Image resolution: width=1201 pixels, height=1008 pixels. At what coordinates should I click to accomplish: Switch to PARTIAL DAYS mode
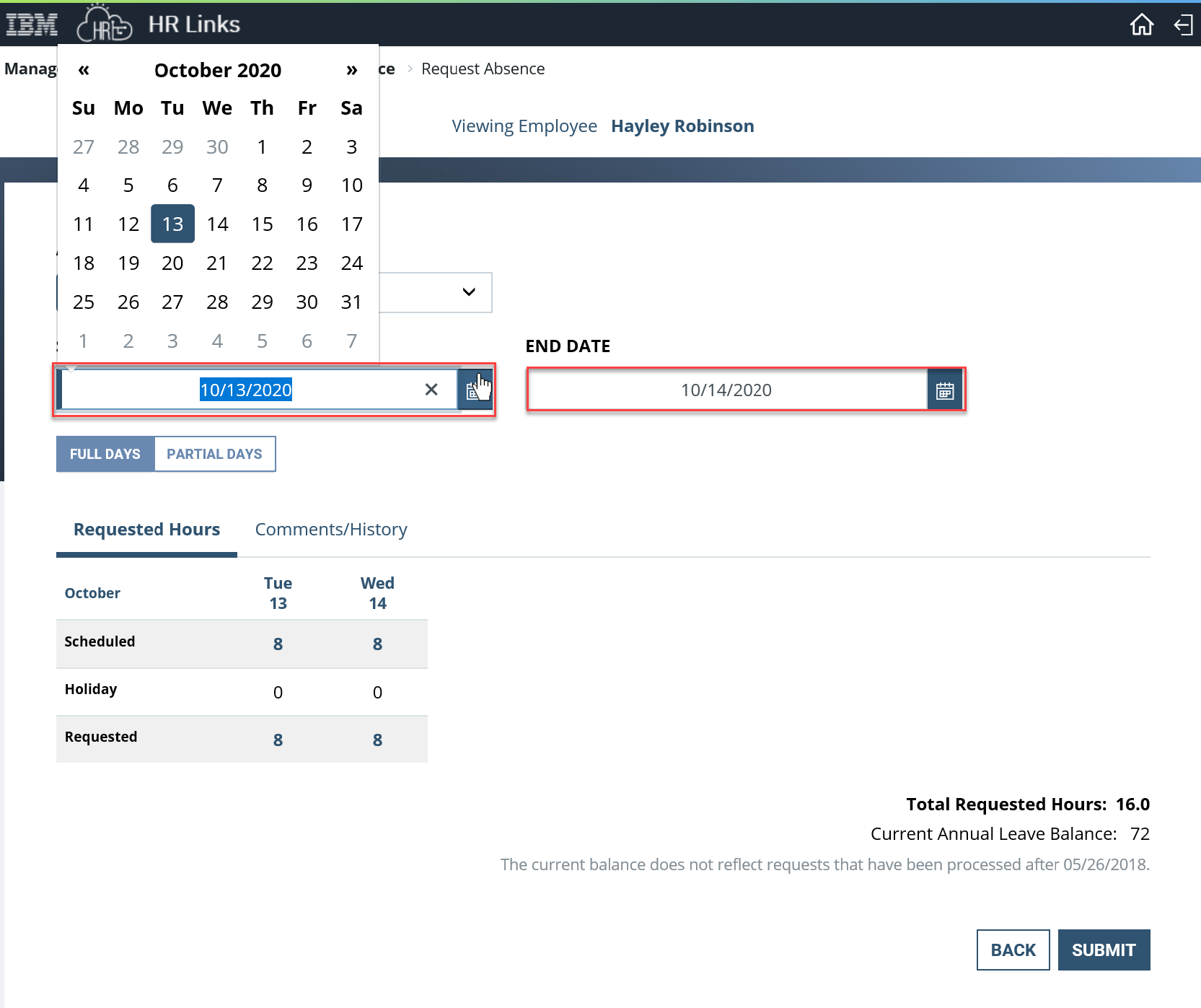point(214,454)
